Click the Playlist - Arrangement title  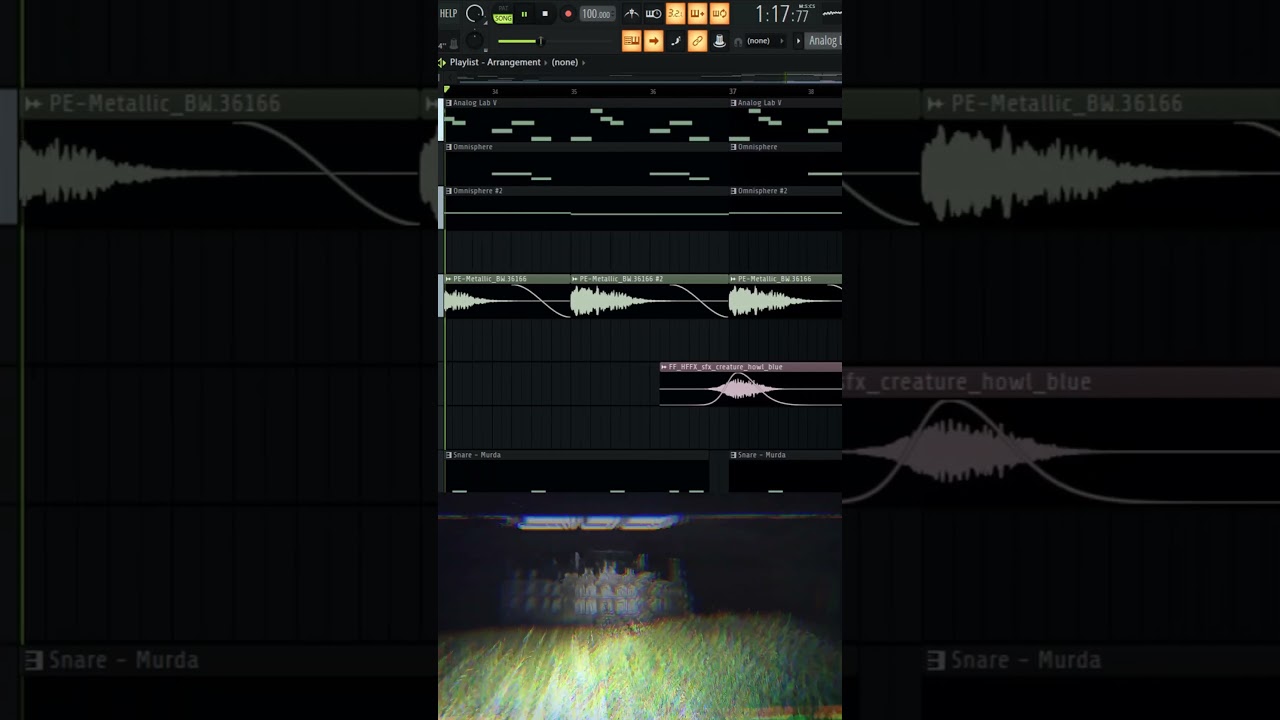[x=495, y=62]
